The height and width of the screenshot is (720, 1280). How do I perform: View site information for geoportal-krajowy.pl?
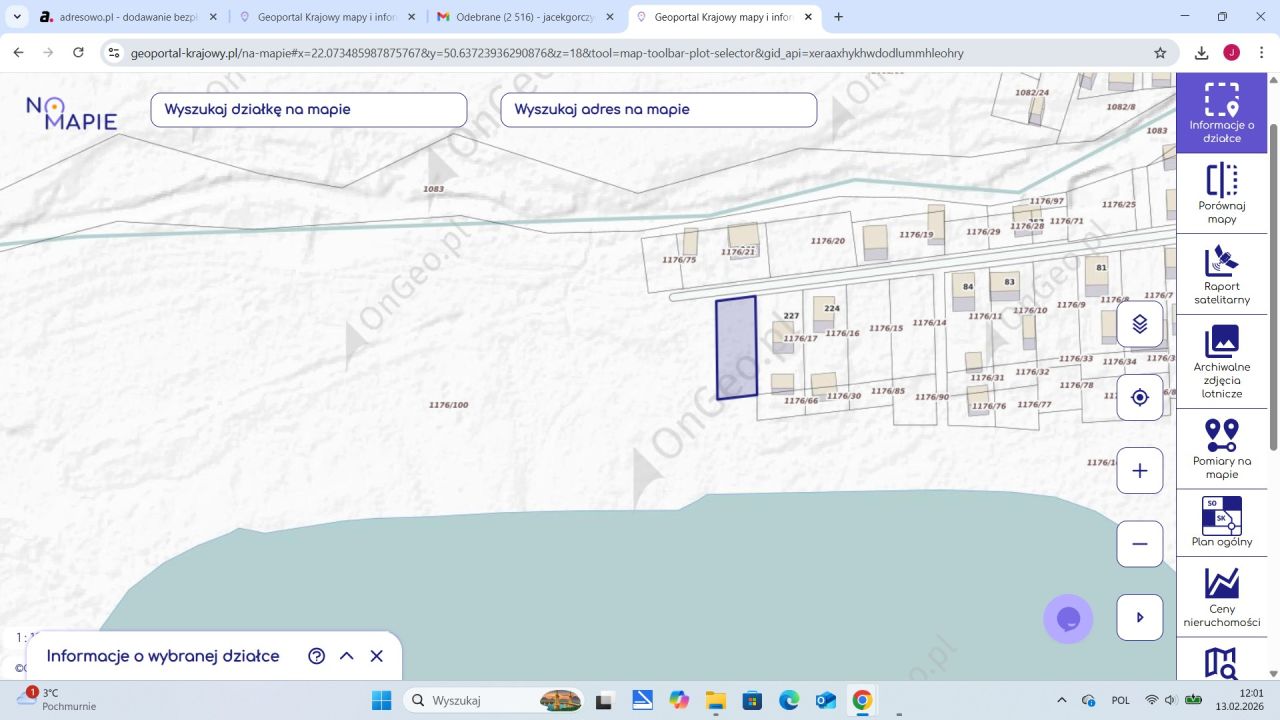coord(114,53)
